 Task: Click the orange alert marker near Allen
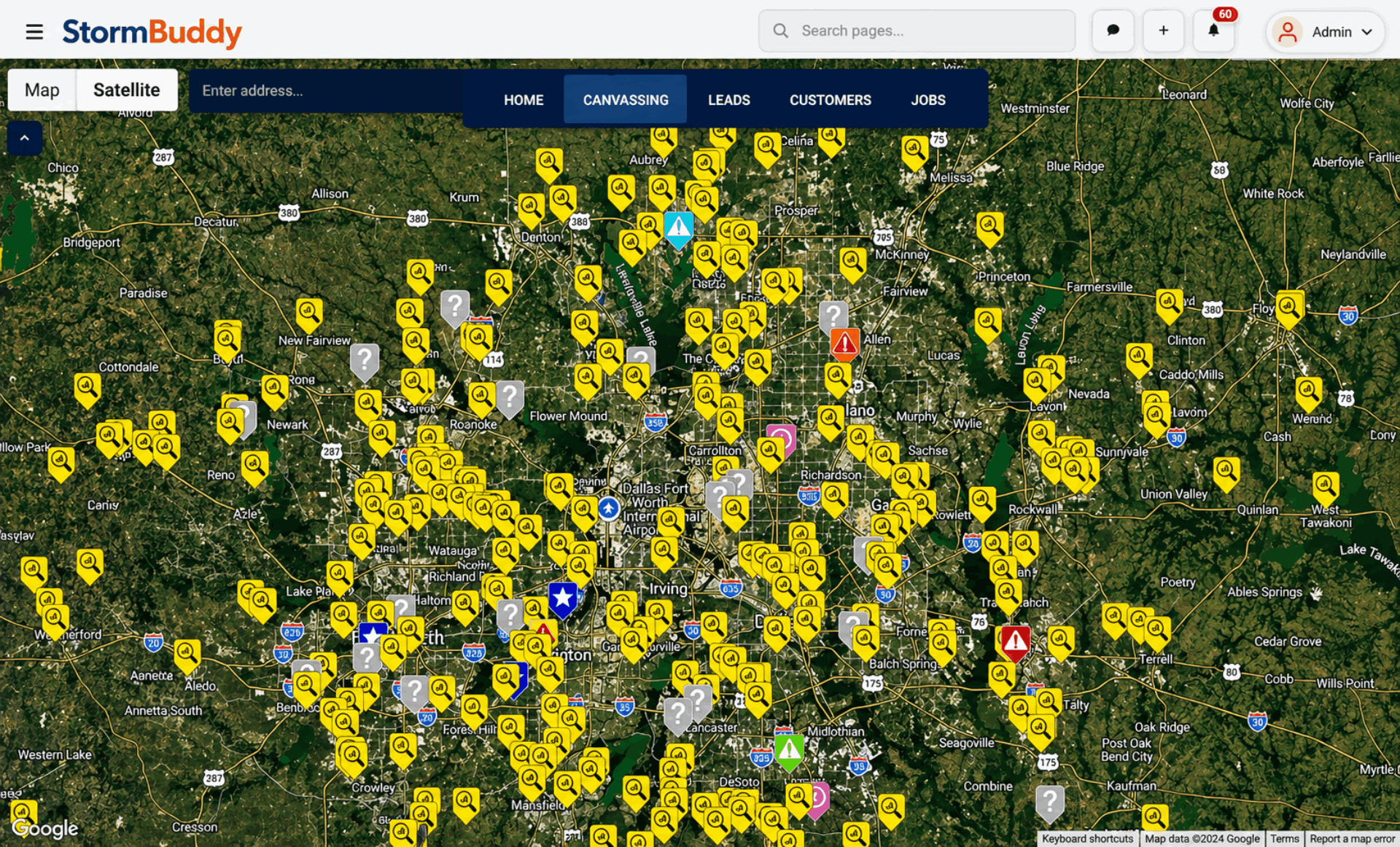click(845, 343)
